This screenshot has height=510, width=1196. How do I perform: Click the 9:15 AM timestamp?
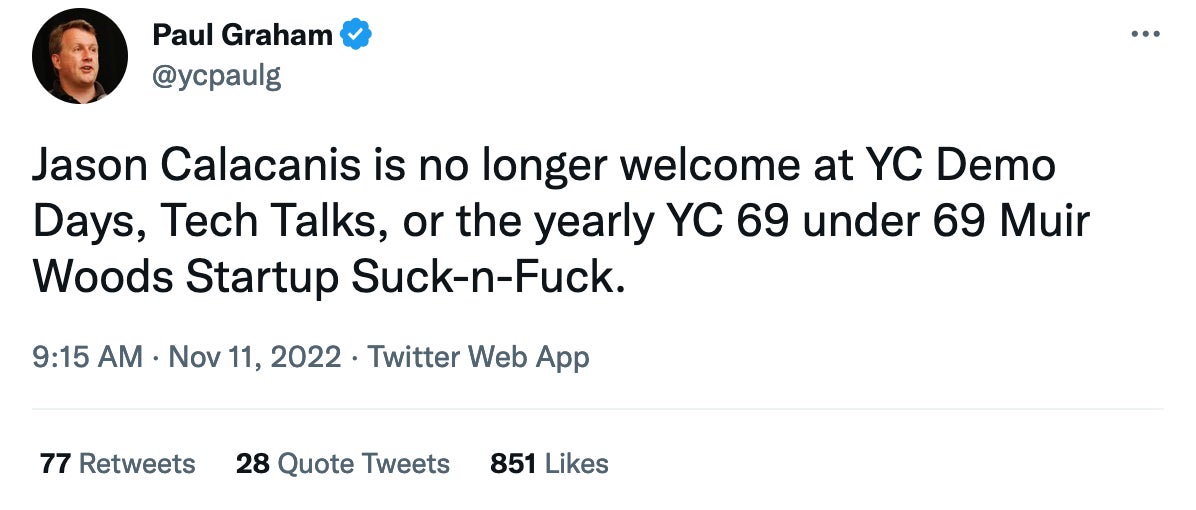tap(88, 357)
